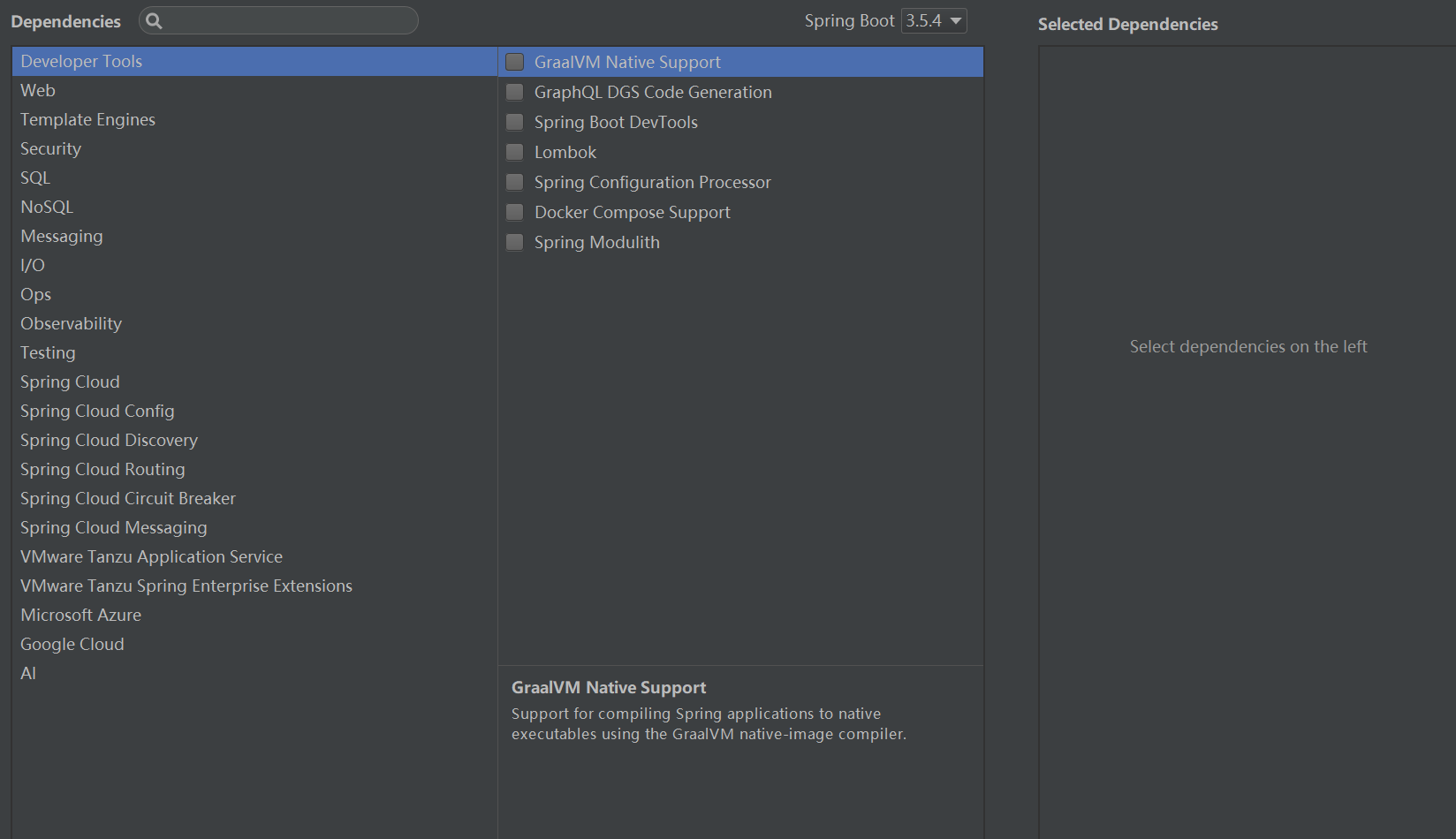
Task: Tick the Spring Boot DevTools checkbox
Action: (515, 122)
